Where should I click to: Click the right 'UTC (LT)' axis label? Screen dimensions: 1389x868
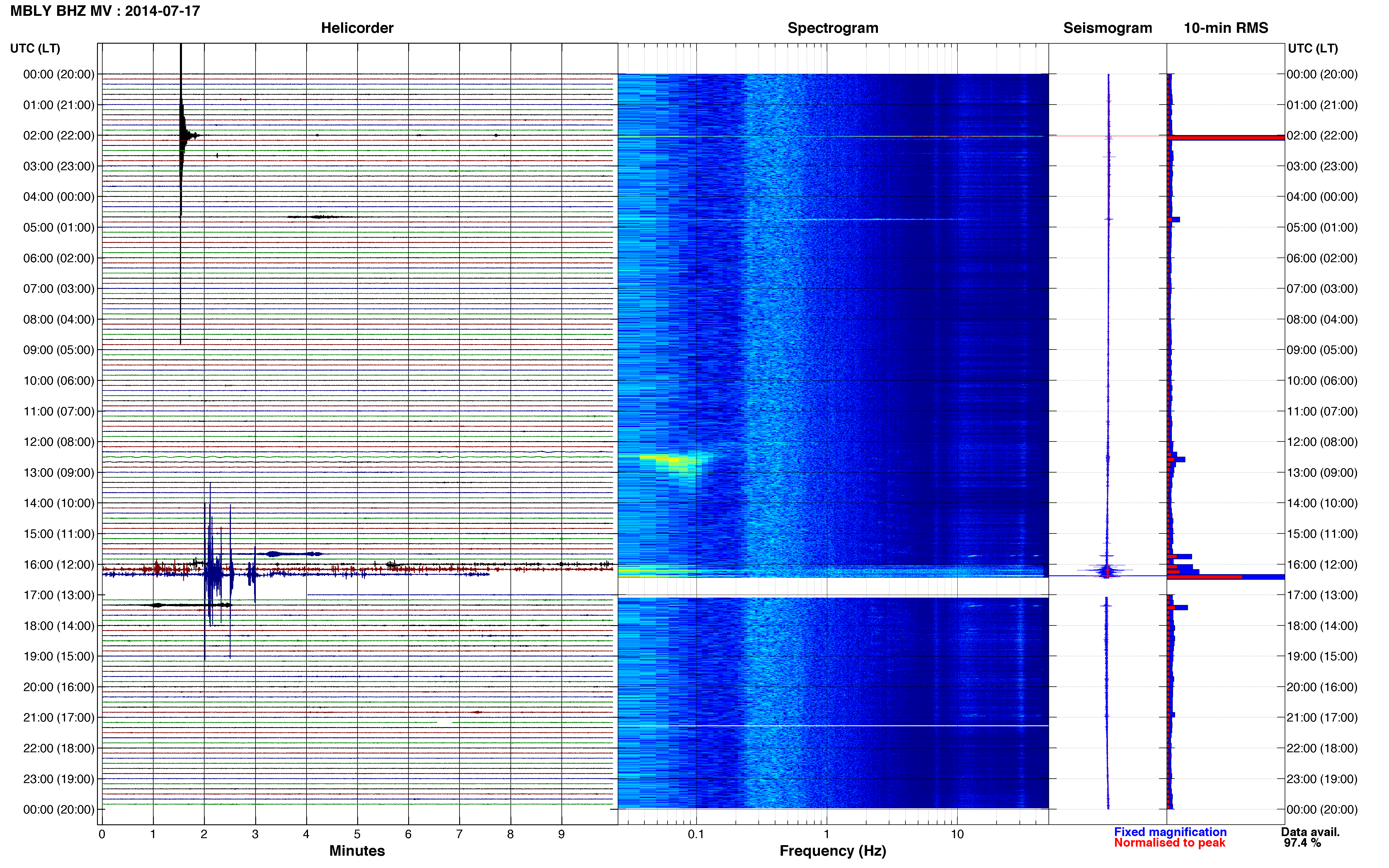point(1313,48)
